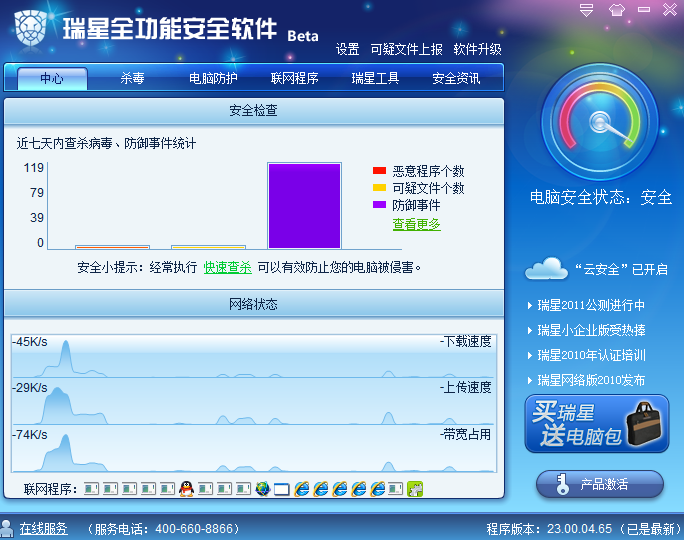This screenshot has height=540, width=684.
Task: Click the “云安全”已开启 label
Action: point(622,269)
